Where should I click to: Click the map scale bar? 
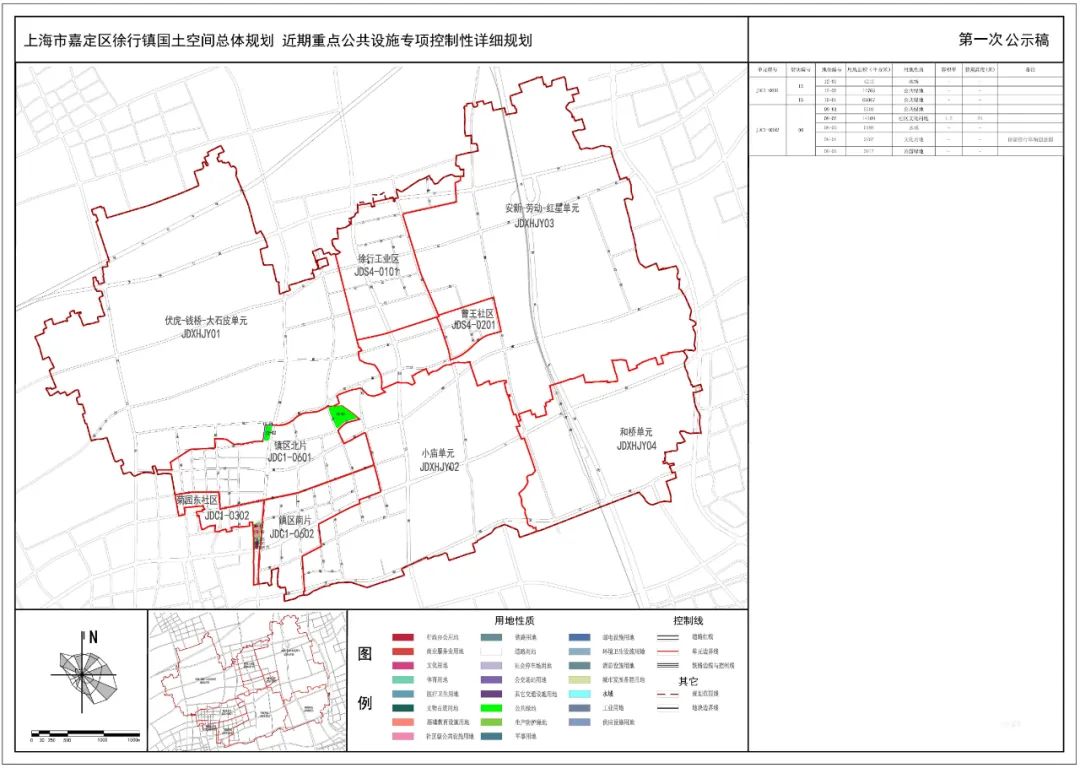[86, 735]
